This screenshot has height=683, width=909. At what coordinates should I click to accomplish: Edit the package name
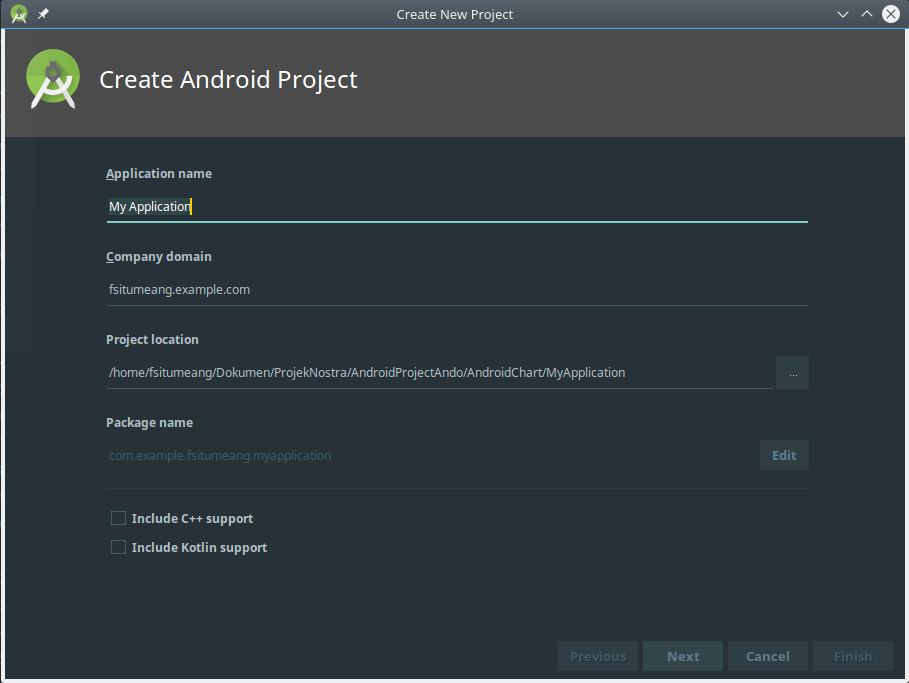click(784, 455)
